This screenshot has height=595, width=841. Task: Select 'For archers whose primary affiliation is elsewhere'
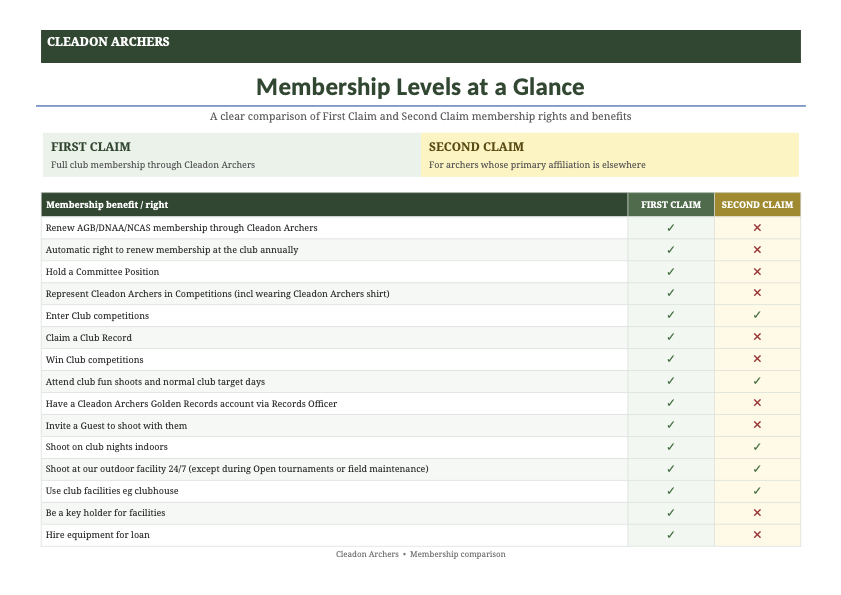[x=537, y=165]
